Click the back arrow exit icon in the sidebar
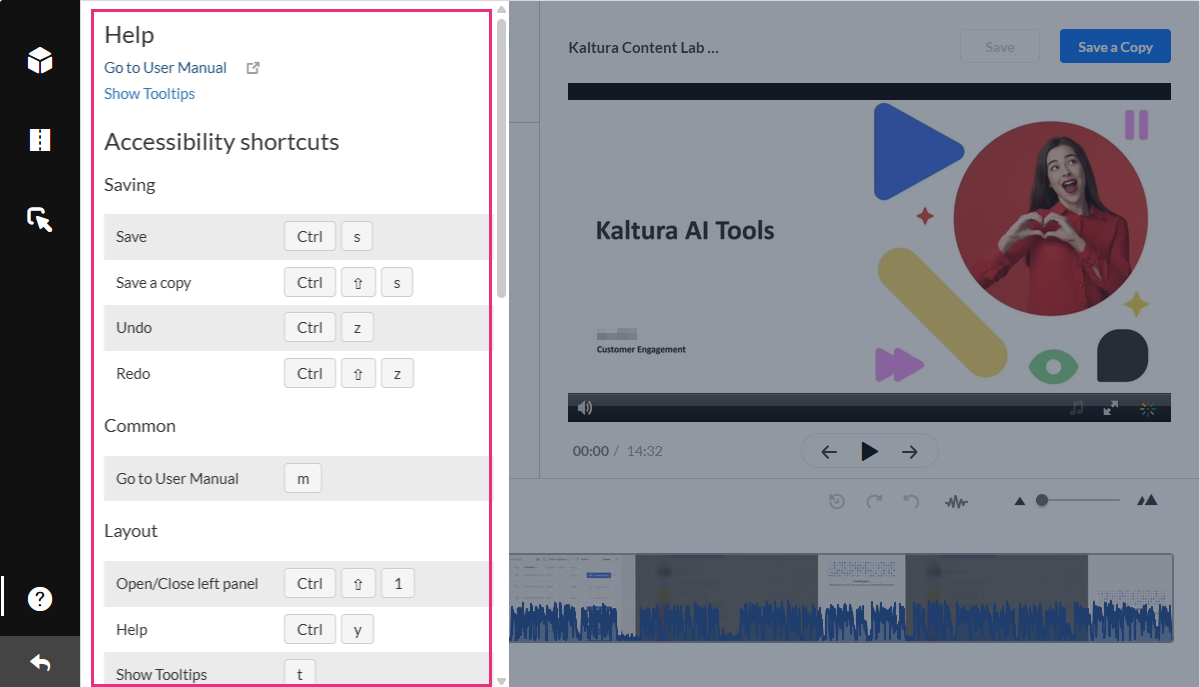 (40, 662)
